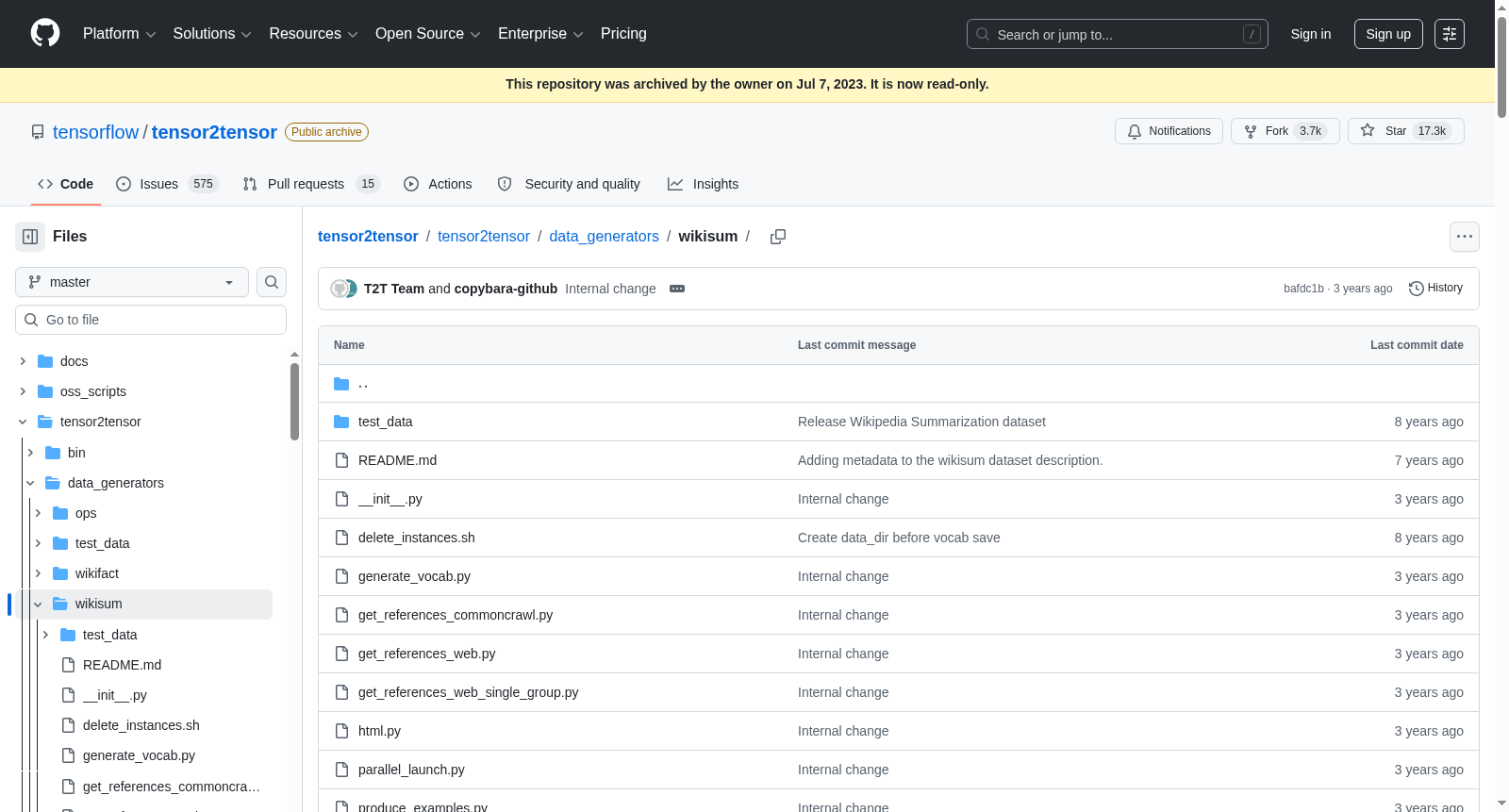Open the Solutions menu
The height and width of the screenshot is (812, 1509).
click(212, 34)
